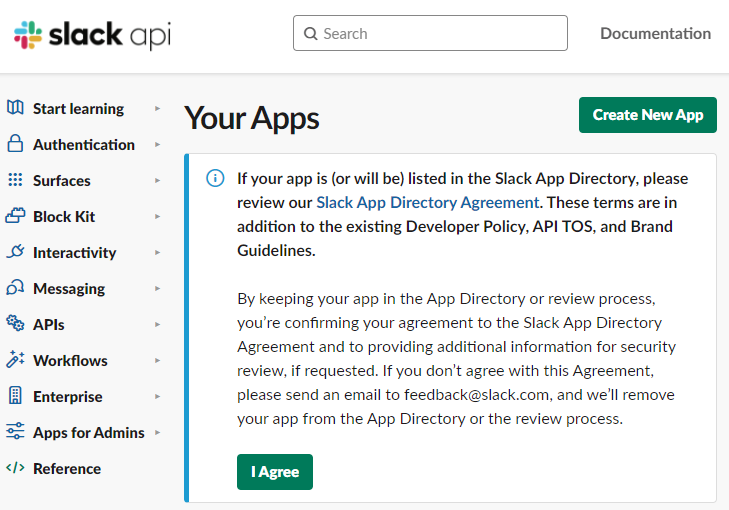Open the Block Kit menu item
729x510 pixels.
(64, 217)
